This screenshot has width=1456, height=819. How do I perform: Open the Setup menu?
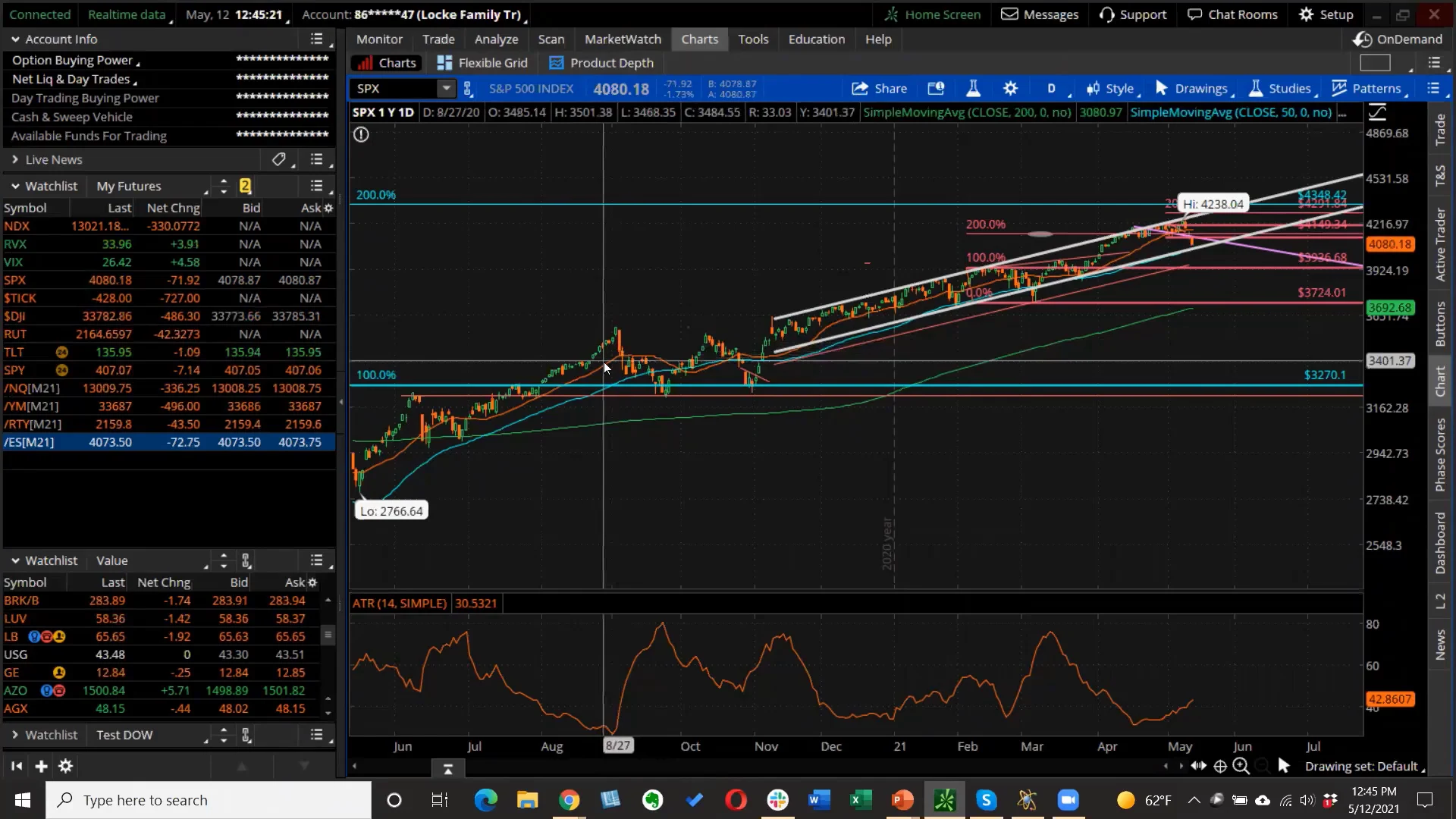[x=1326, y=14]
